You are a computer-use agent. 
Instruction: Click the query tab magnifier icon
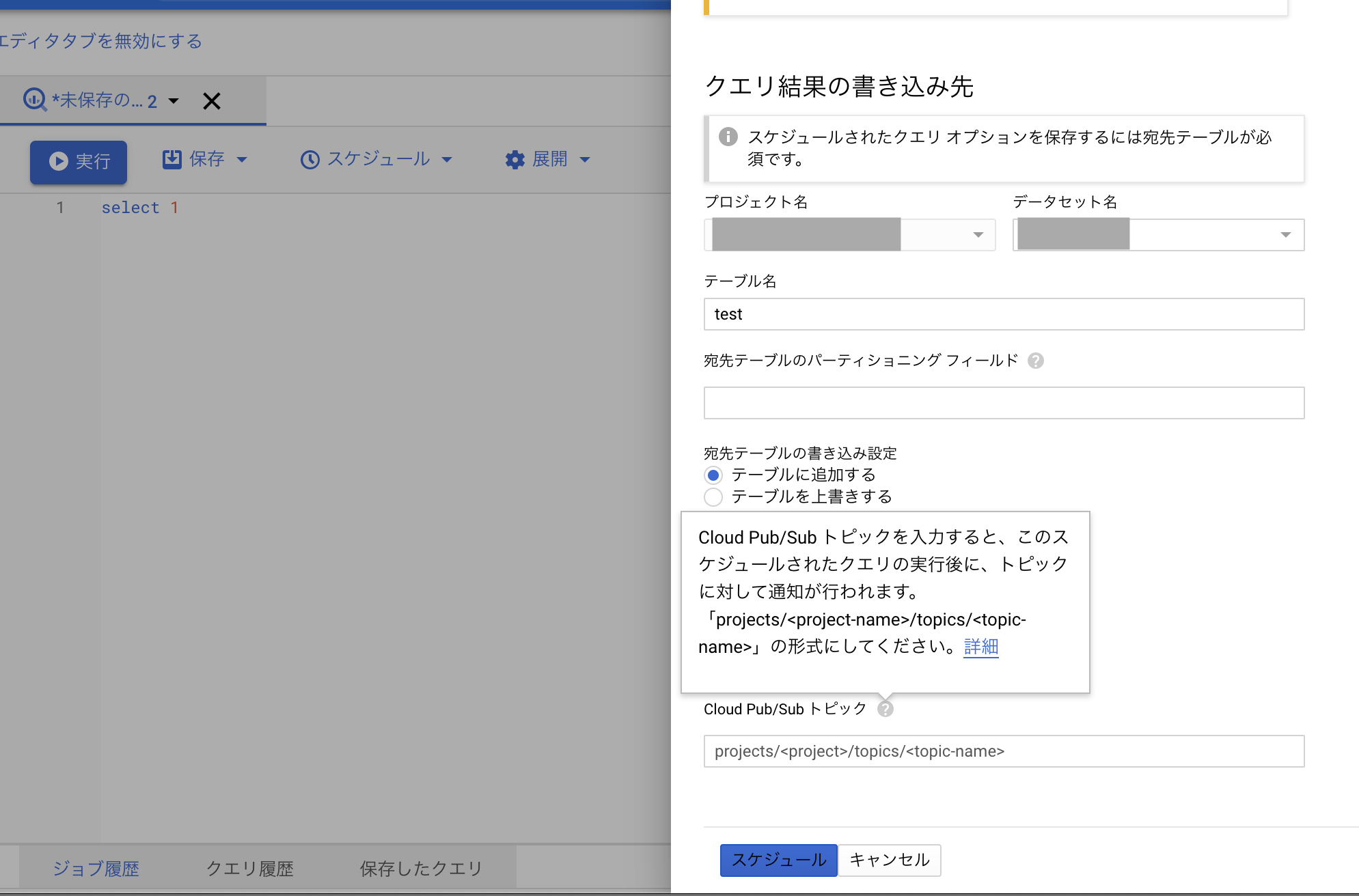point(34,100)
